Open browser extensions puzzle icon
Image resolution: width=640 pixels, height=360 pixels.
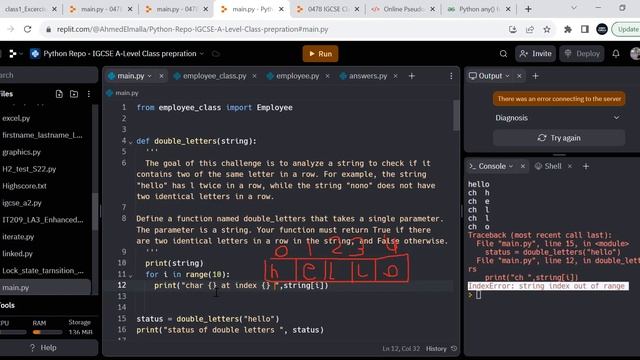[568, 29]
